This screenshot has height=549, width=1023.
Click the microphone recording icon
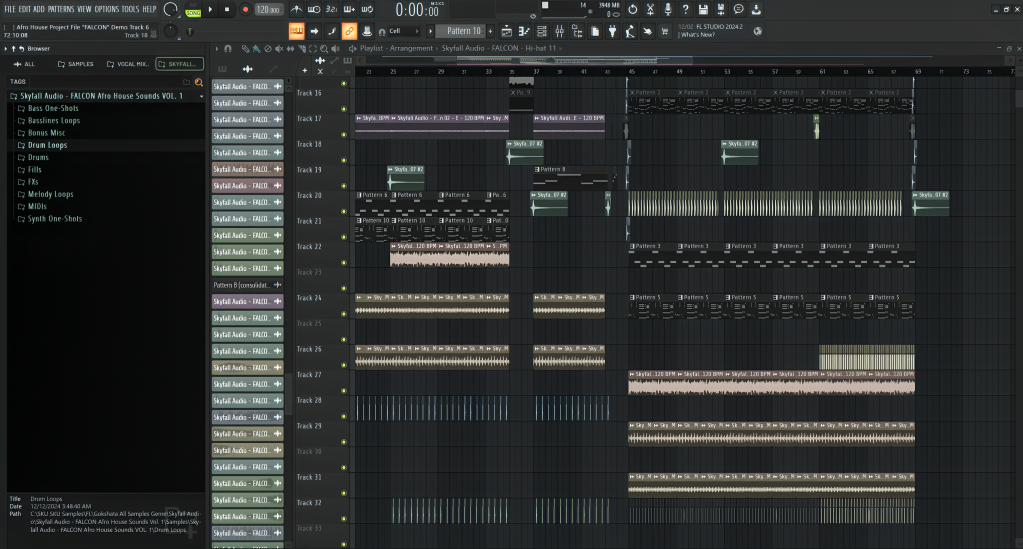click(x=667, y=9)
